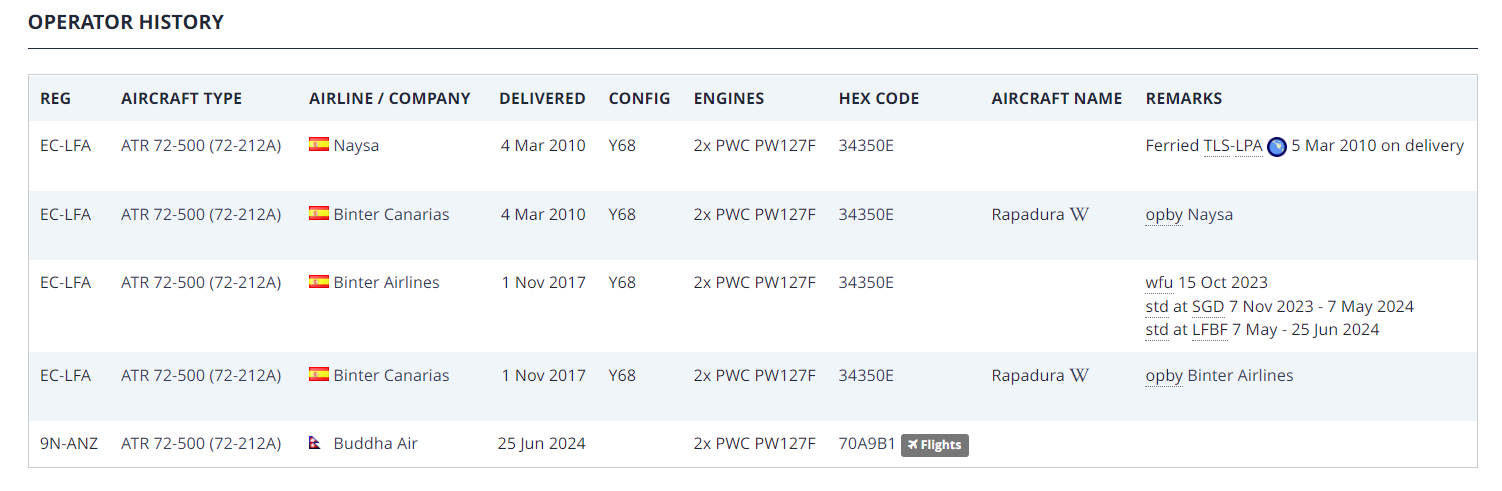The image size is (1502, 491).
Task: Select Buddha Air airline name
Action: pyautogui.click(x=375, y=444)
